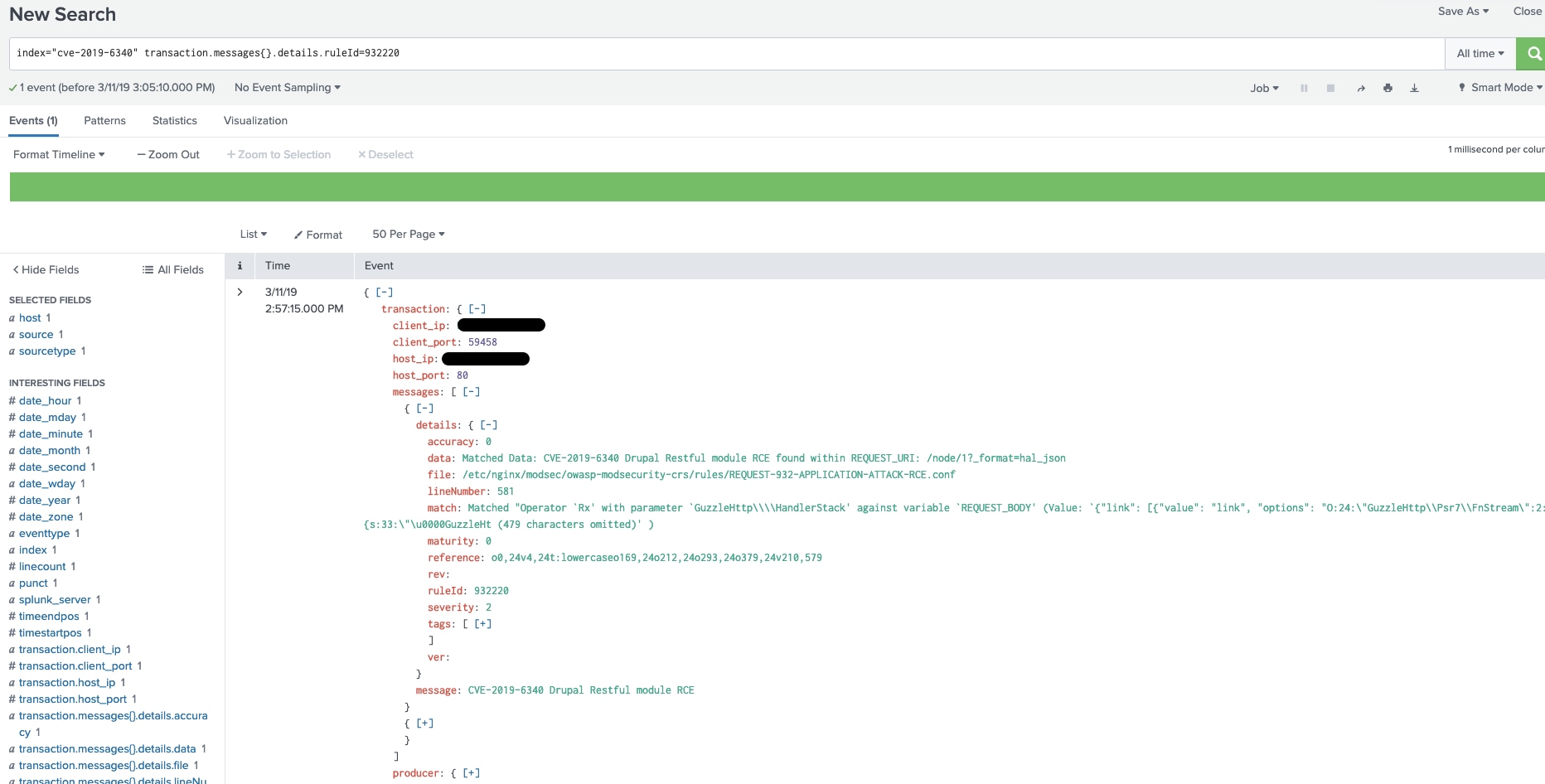Click the stop job icon
1545x784 pixels.
1330,88
